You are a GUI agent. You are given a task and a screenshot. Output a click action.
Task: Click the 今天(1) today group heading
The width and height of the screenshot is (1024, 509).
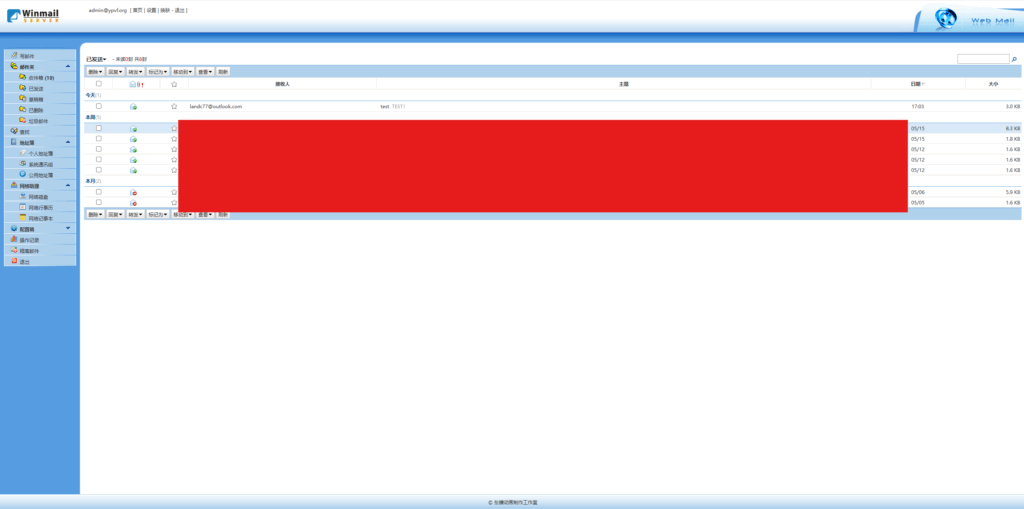point(93,95)
